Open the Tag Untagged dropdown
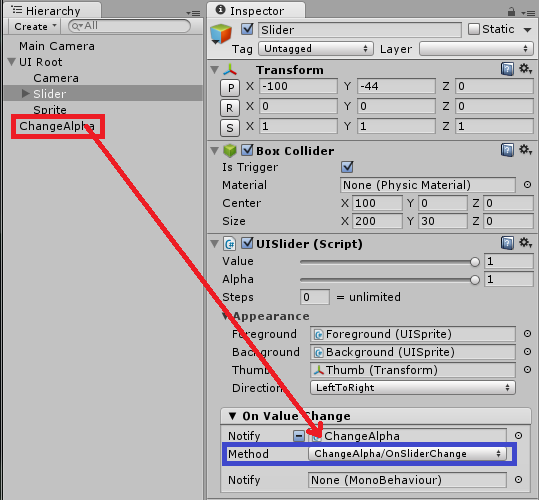539x500 pixels. point(316,49)
